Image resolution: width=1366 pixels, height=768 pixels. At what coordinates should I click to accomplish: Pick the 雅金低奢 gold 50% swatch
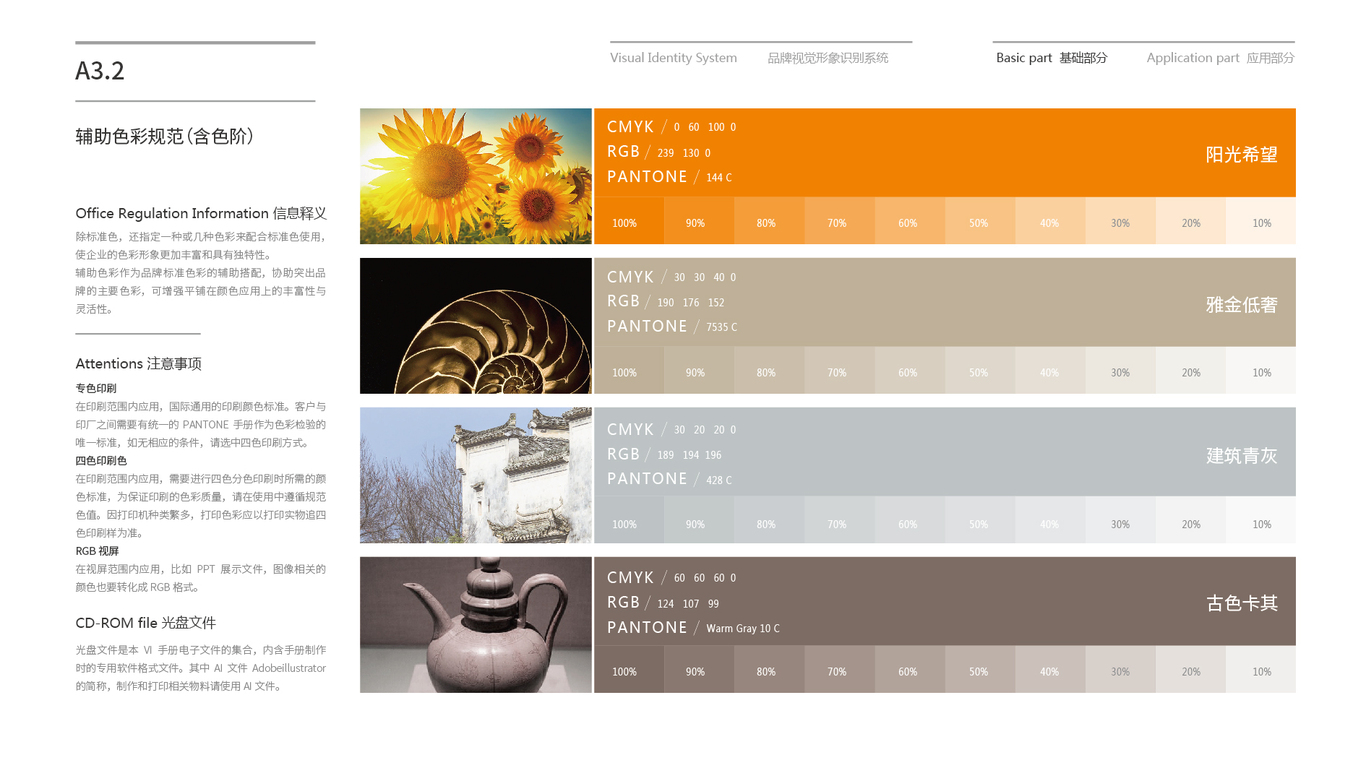(980, 371)
